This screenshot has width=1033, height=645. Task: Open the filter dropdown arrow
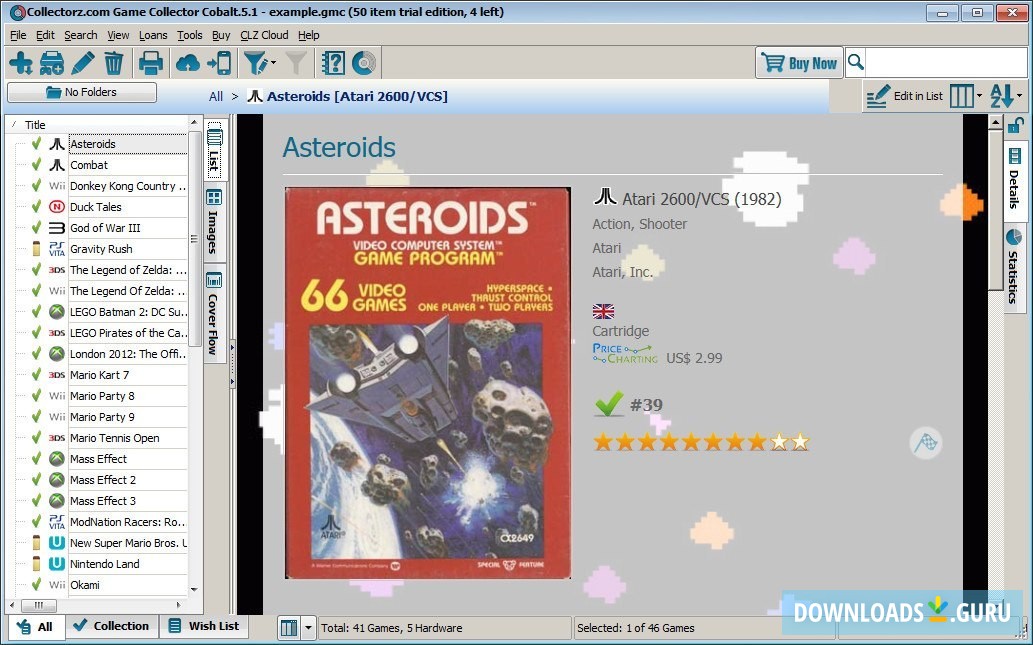tap(273, 63)
